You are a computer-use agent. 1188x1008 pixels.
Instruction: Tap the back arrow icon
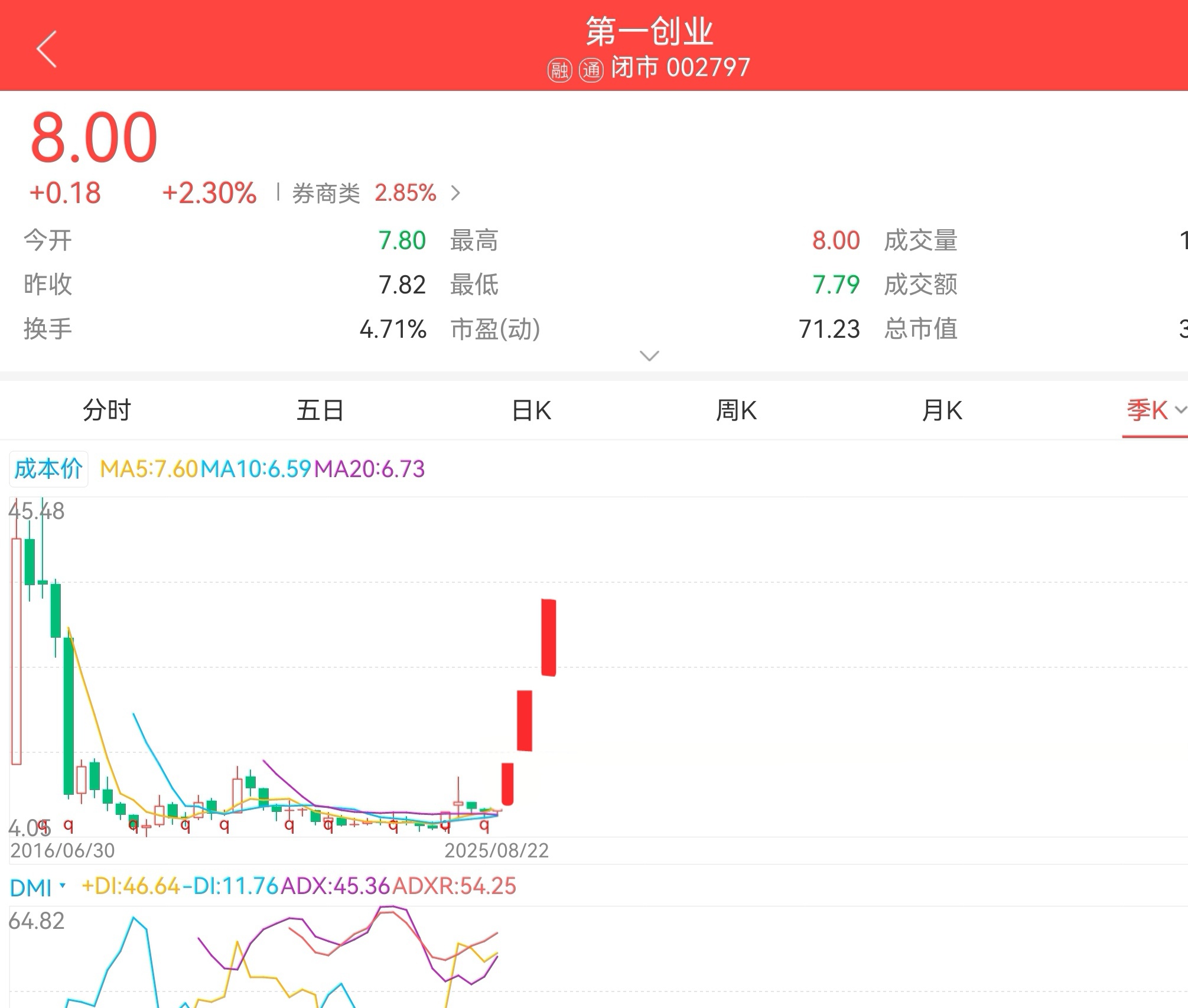47,49
